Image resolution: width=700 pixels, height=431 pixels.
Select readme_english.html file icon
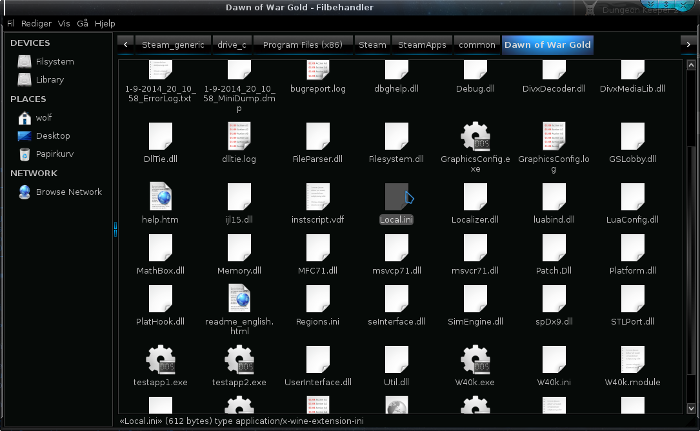click(x=239, y=298)
